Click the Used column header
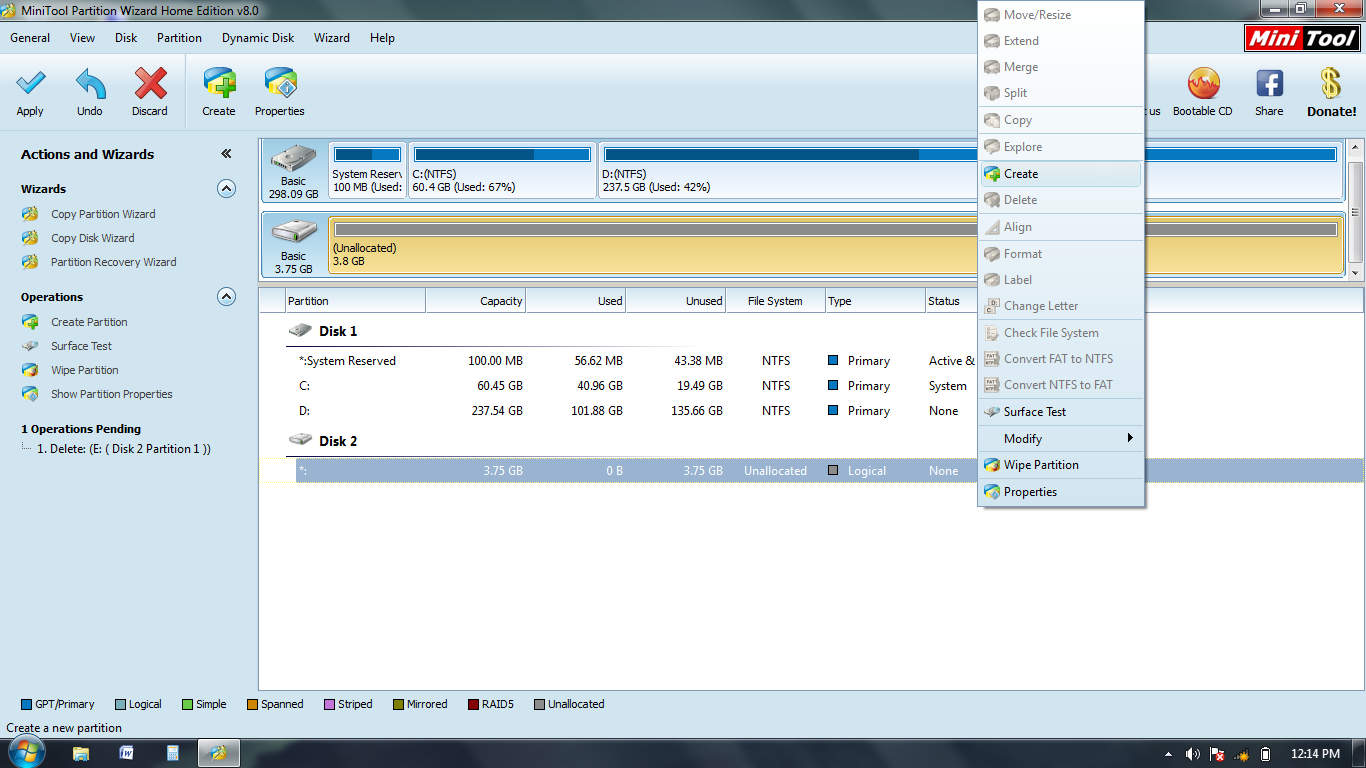Screen dimensions: 1366x768 tap(576, 301)
